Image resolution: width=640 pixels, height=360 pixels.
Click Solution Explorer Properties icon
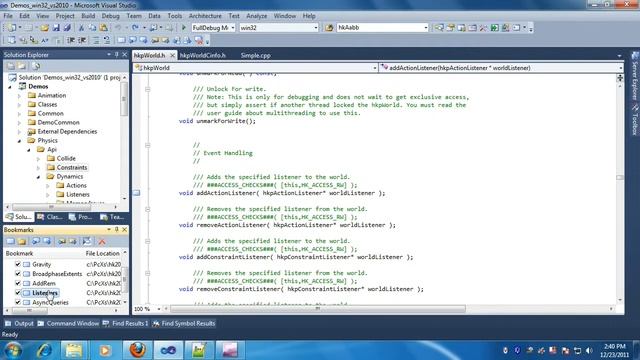[x=11, y=66]
